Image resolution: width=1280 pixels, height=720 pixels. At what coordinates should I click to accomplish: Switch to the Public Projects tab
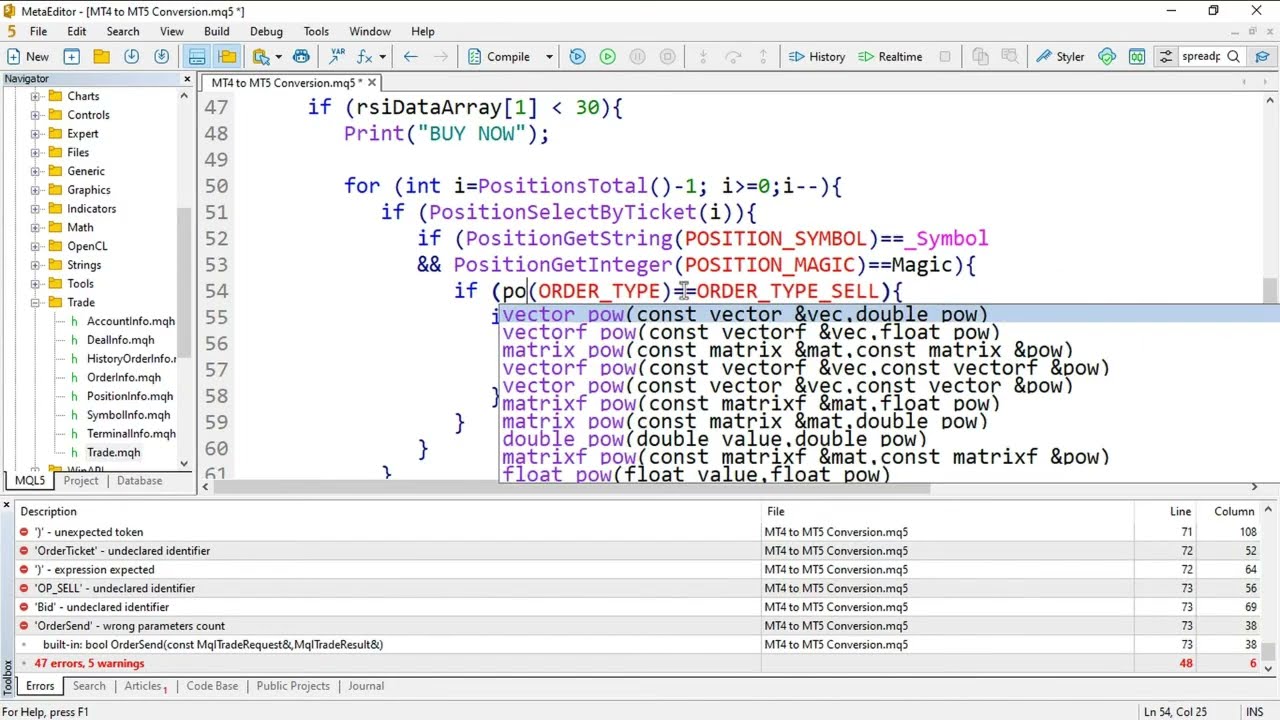[x=293, y=686]
